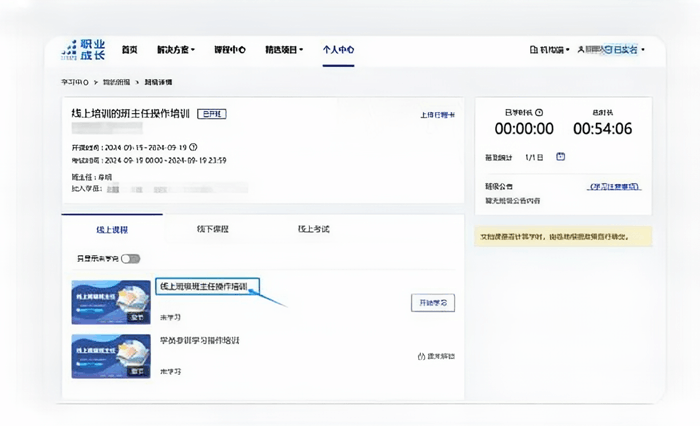Click the first course cover thumbnail
The image size is (700, 426).
click(x=111, y=302)
